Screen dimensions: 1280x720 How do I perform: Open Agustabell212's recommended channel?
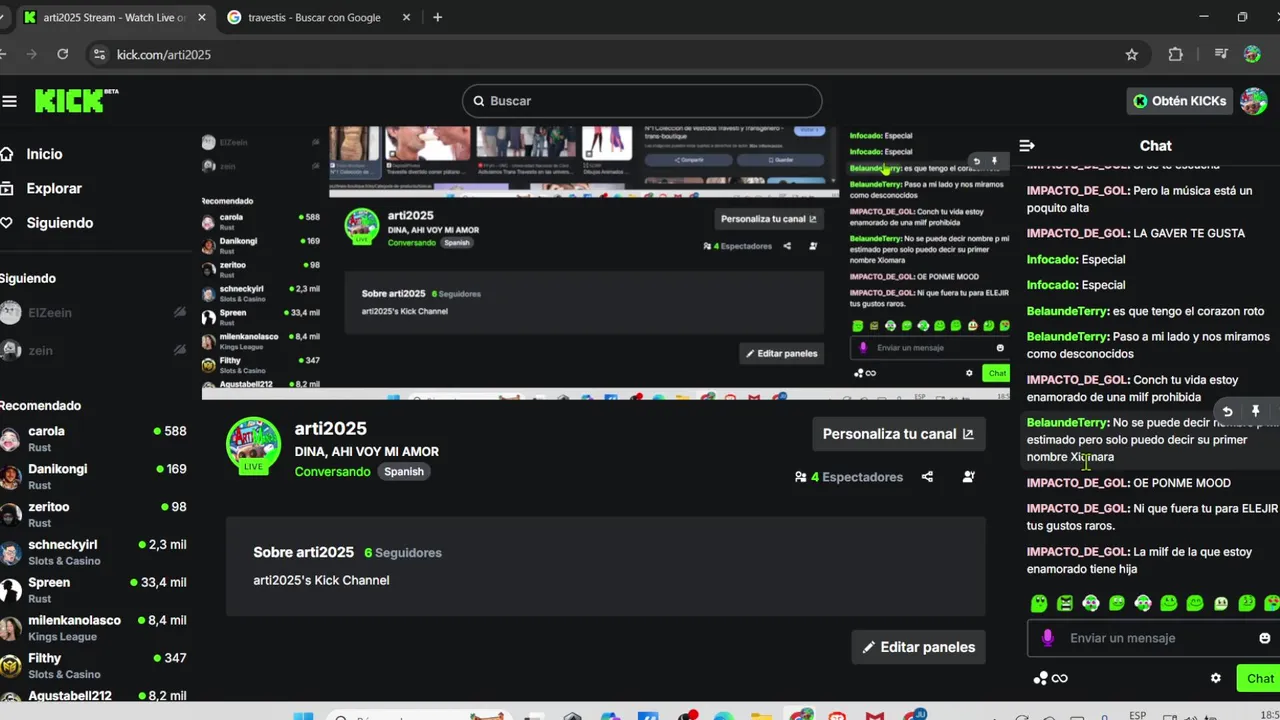[x=94, y=696]
